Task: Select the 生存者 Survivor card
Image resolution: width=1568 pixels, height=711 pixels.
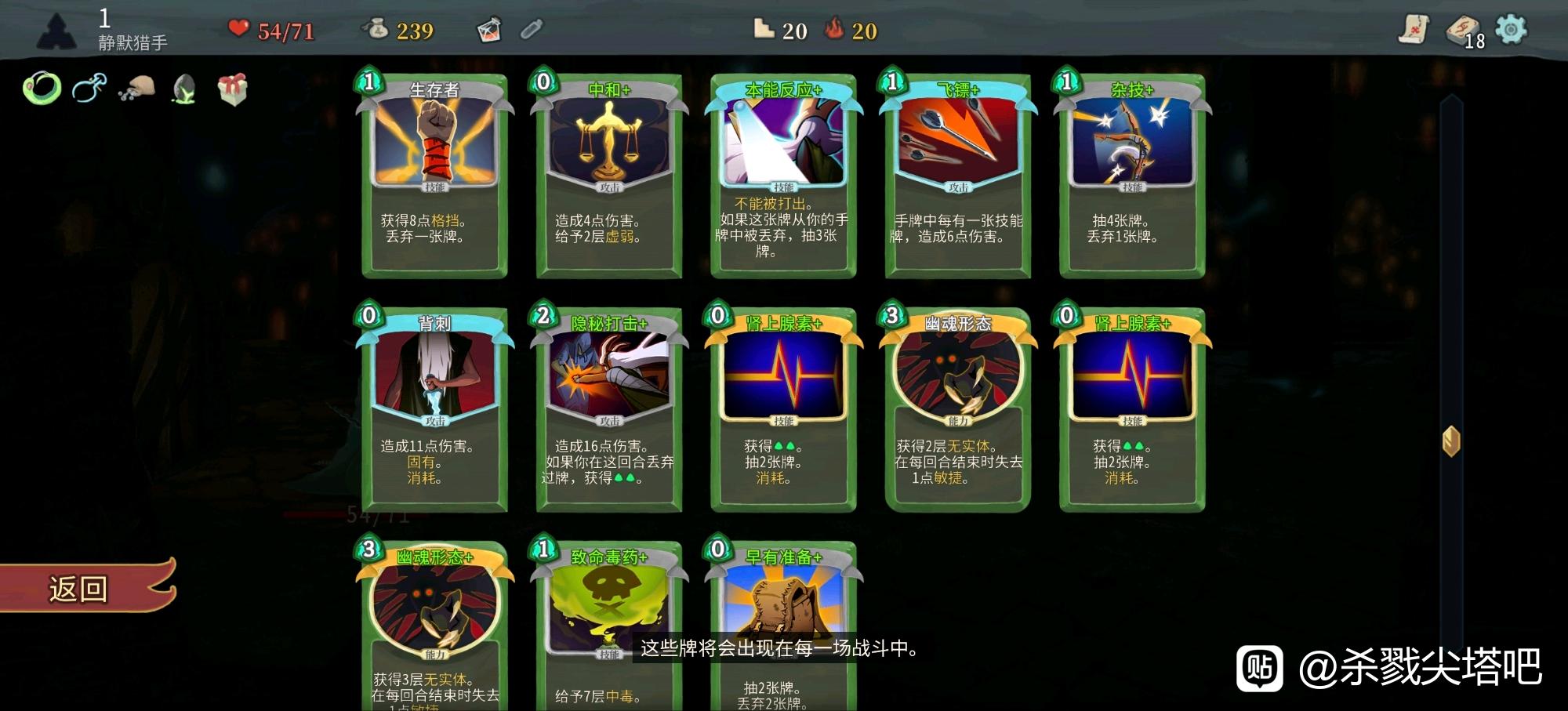Action: click(435, 175)
